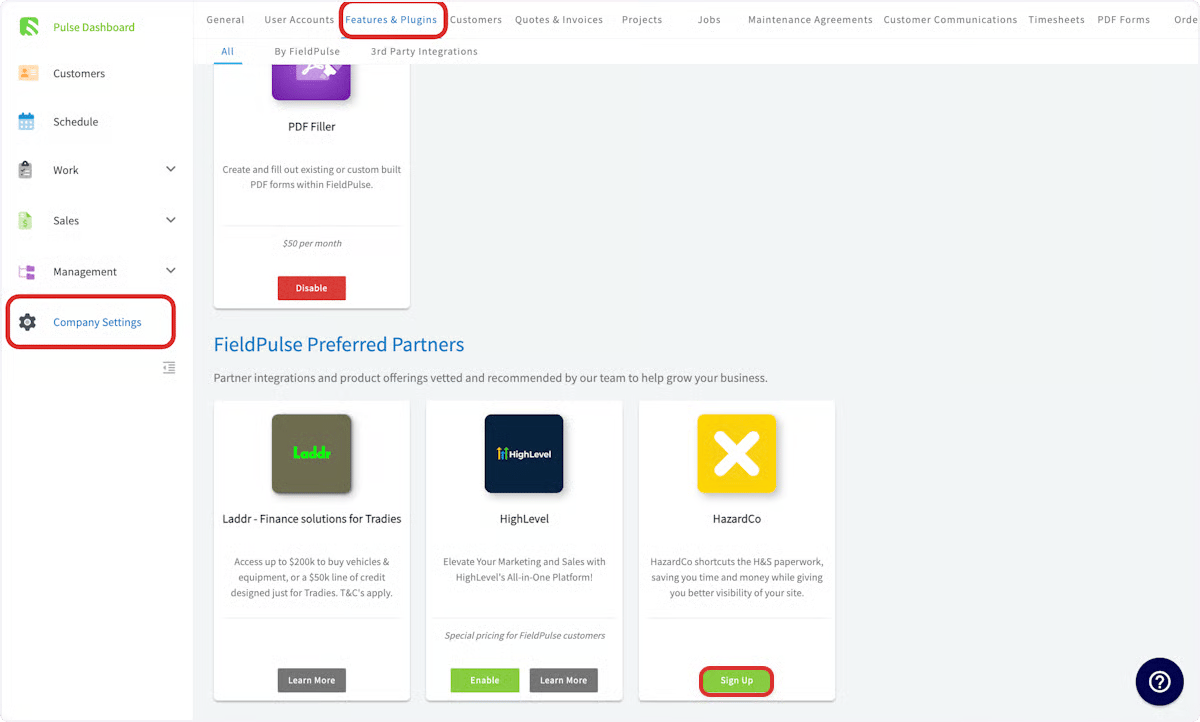1200x722 pixels.
Task: Expand the Sales menu chevron
Action: pyautogui.click(x=171, y=220)
